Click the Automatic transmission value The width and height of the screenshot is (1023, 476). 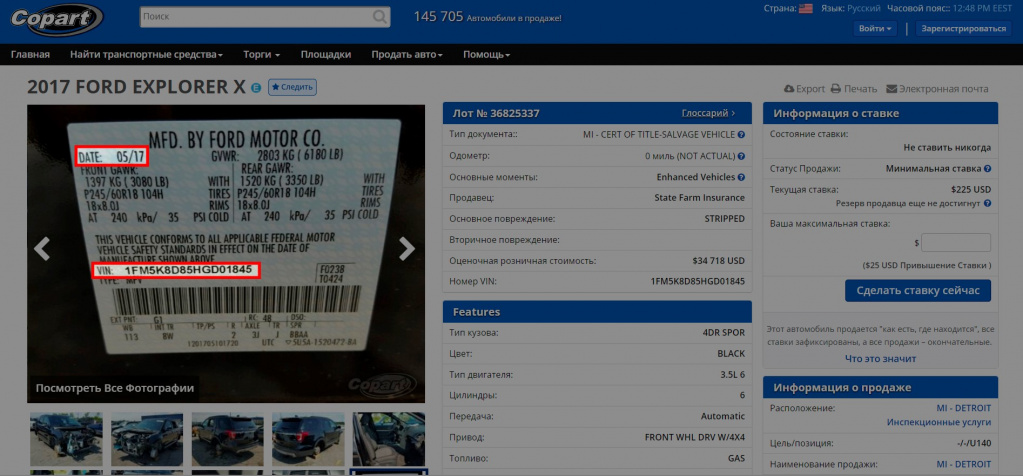pyautogui.click(x=723, y=416)
